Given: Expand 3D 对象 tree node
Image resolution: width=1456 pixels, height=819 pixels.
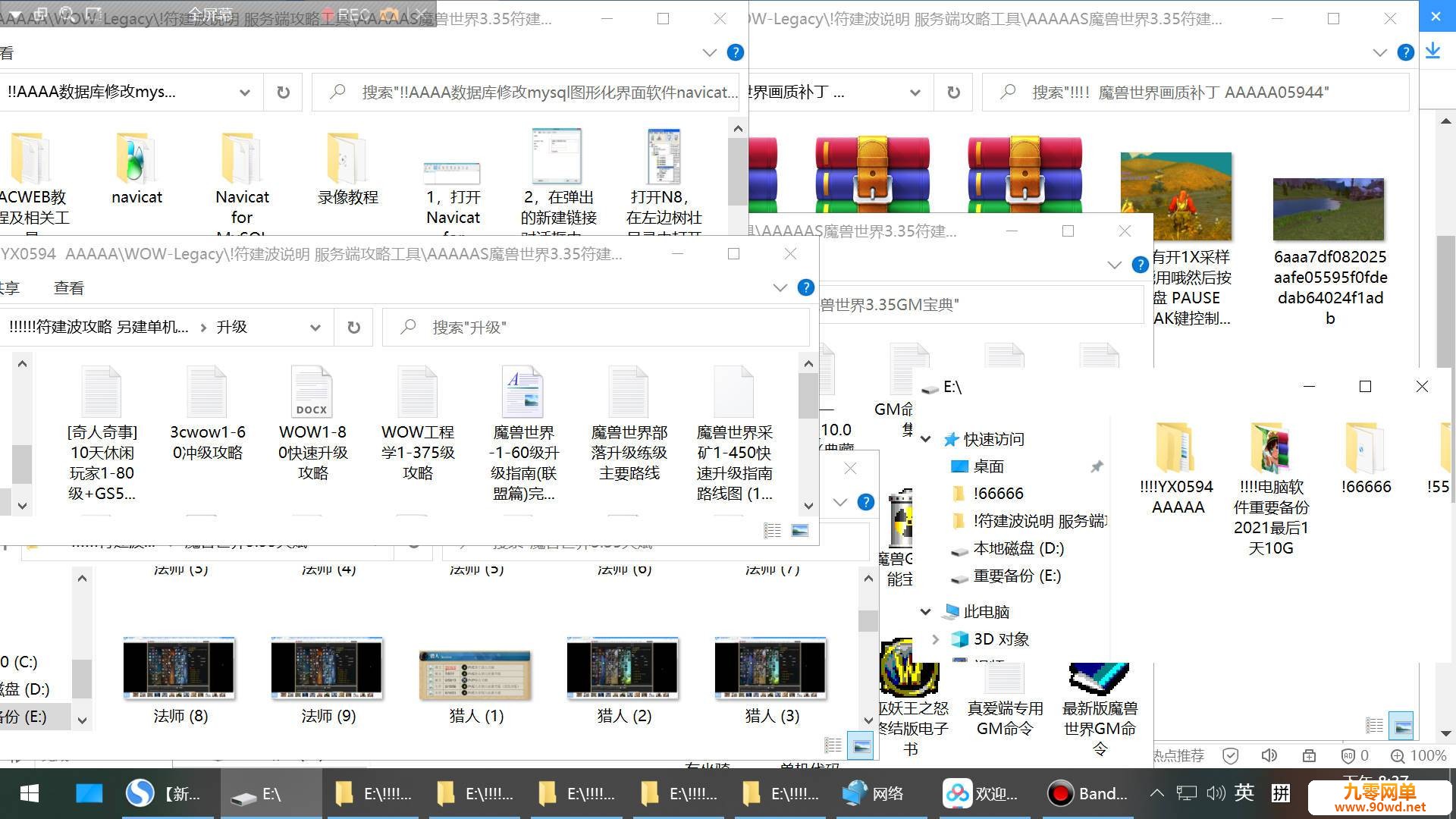Looking at the screenshot, I should coord(936,639).
